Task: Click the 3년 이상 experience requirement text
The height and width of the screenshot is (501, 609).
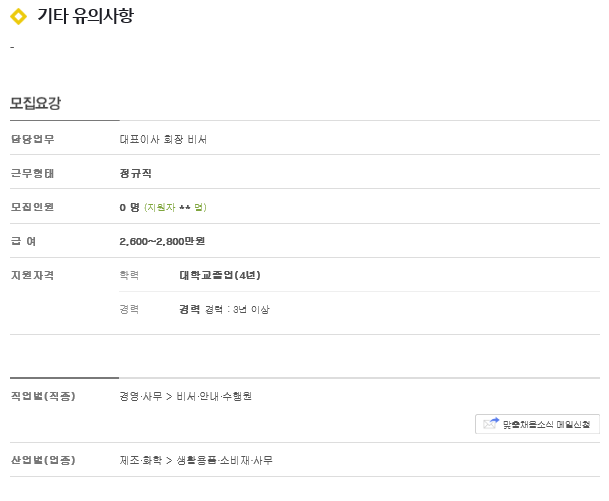Action: (x=249, y=309)
